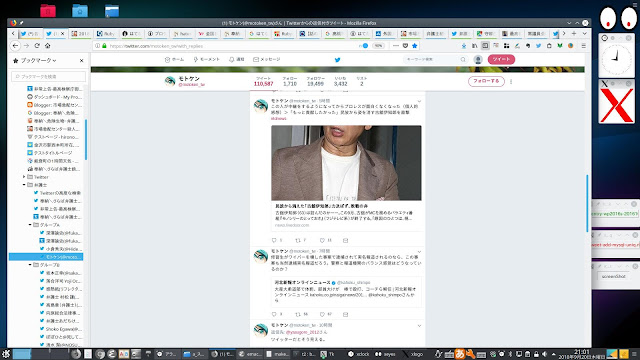Collapse the グループB bookmarks folder

[30, 265]
